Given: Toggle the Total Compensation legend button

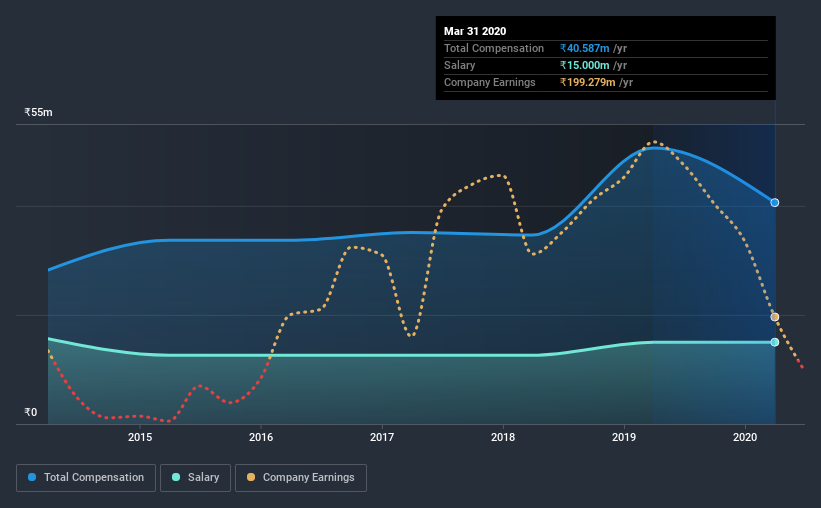Looking at the screenshot, I should [x=86, y=478].
